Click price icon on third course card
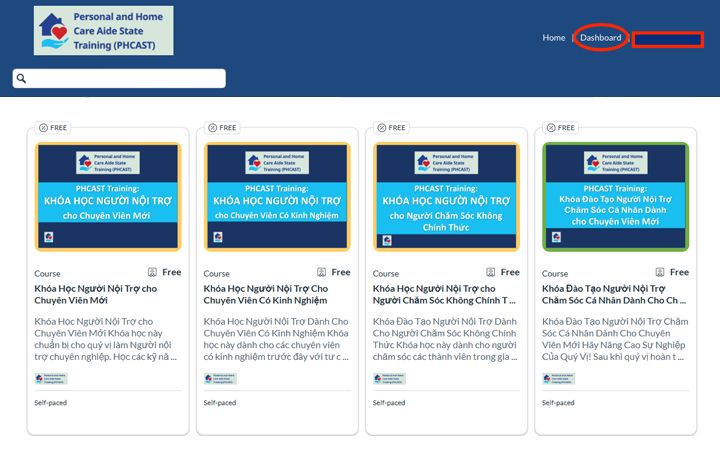720x462 pixels. [491, 272]
